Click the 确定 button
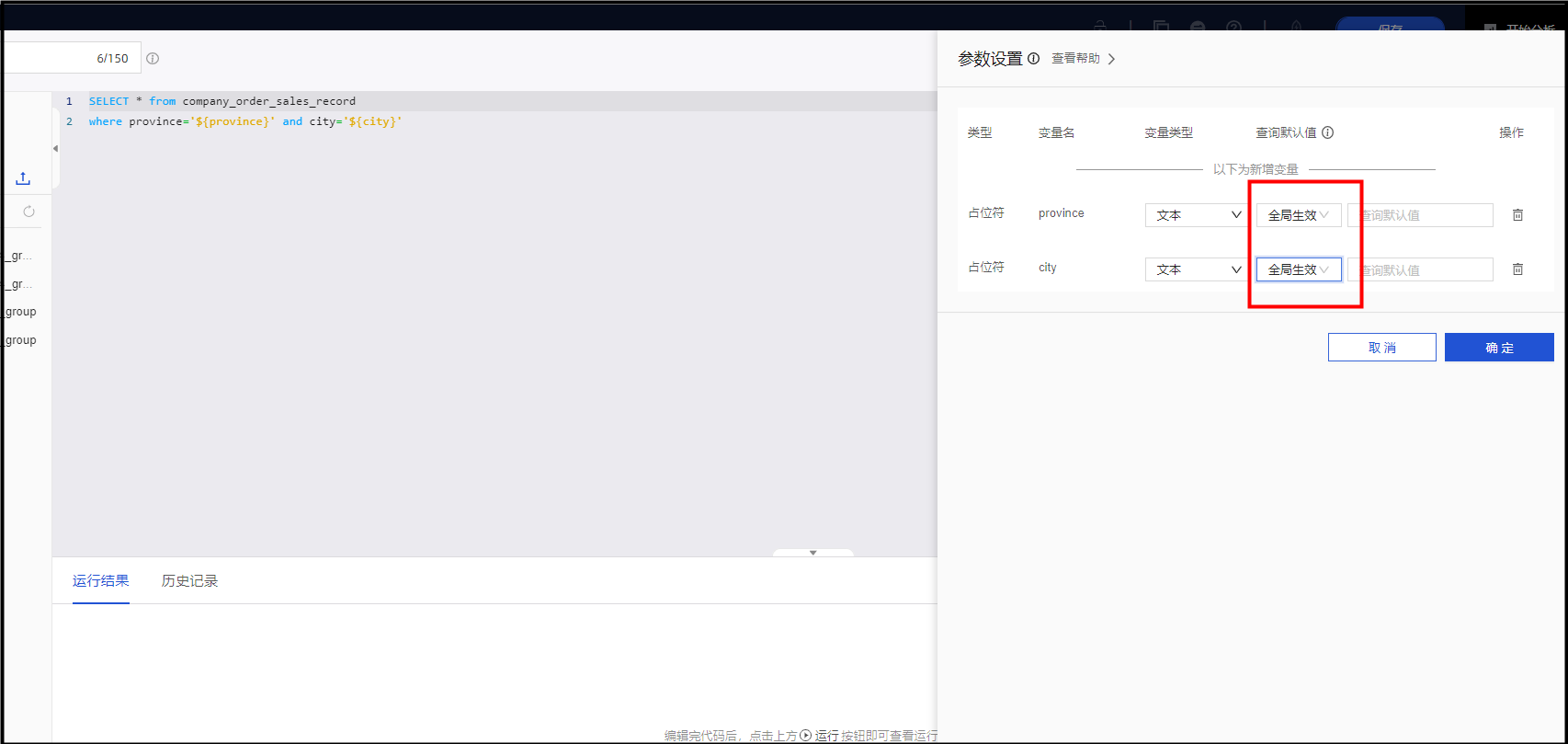Viewport: 1568px width, 744px height. pyautogui.click(x=1498, y=348)
